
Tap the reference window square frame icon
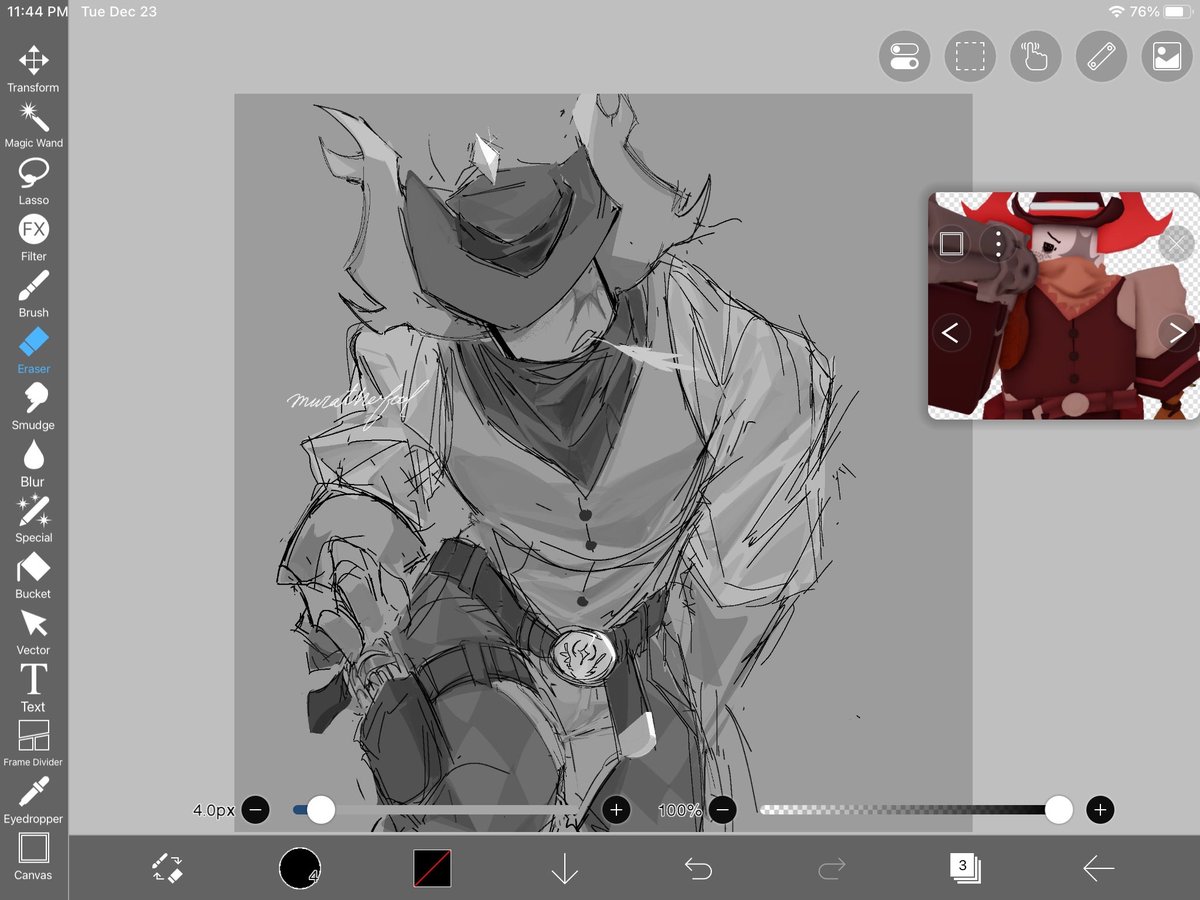[951, 243]
